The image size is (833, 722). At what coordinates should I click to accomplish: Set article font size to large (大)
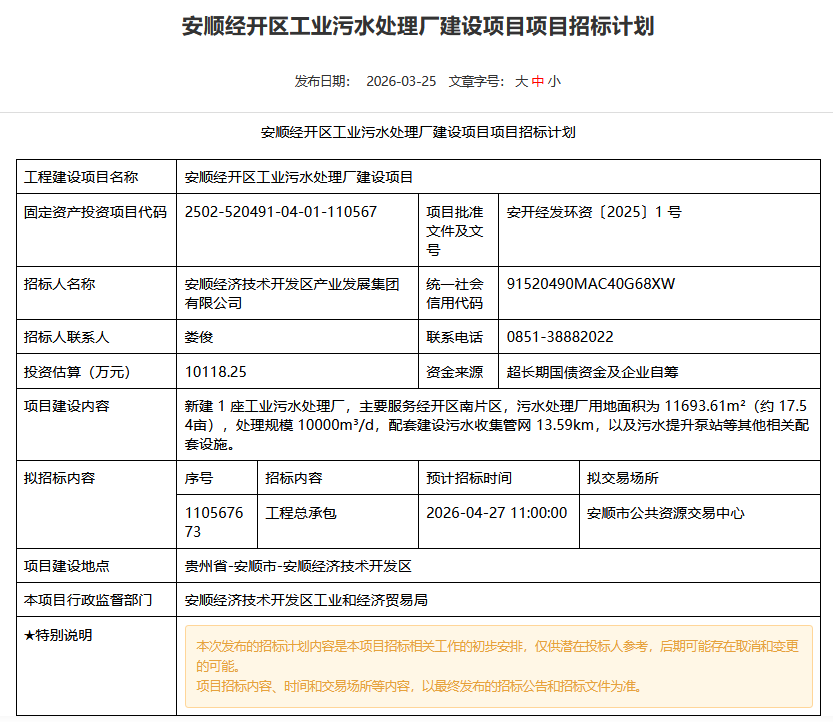pyautogui.click(x=521, y=81)
